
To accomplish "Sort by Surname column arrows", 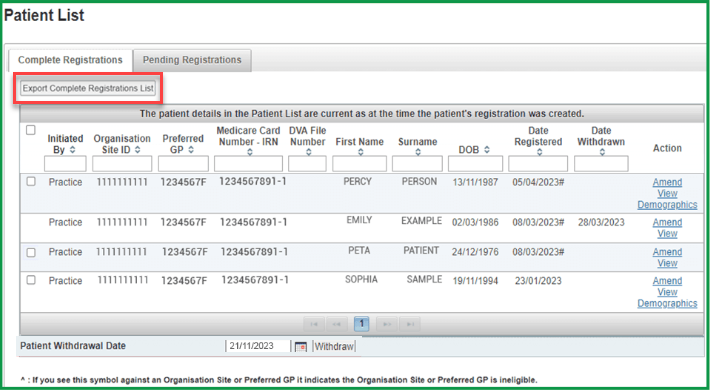I will tap(418, 153).
